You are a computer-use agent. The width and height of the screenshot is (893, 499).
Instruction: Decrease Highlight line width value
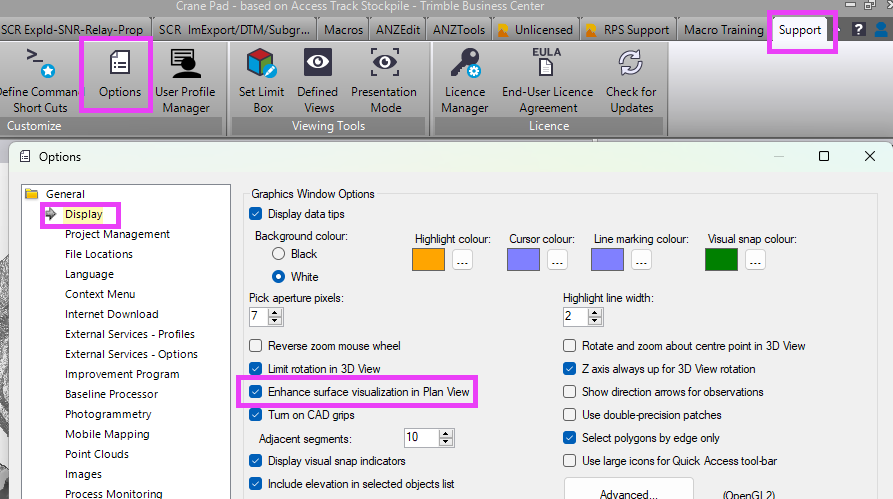pos(595,320)
